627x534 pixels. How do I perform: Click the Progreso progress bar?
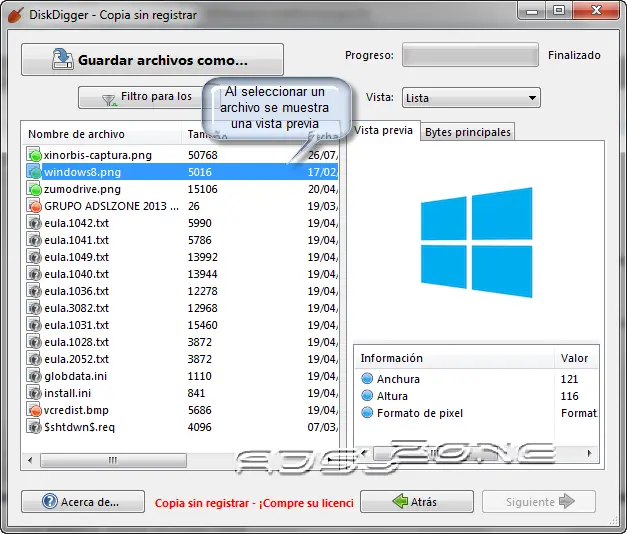pyautogui.click(x=470, y=55)
